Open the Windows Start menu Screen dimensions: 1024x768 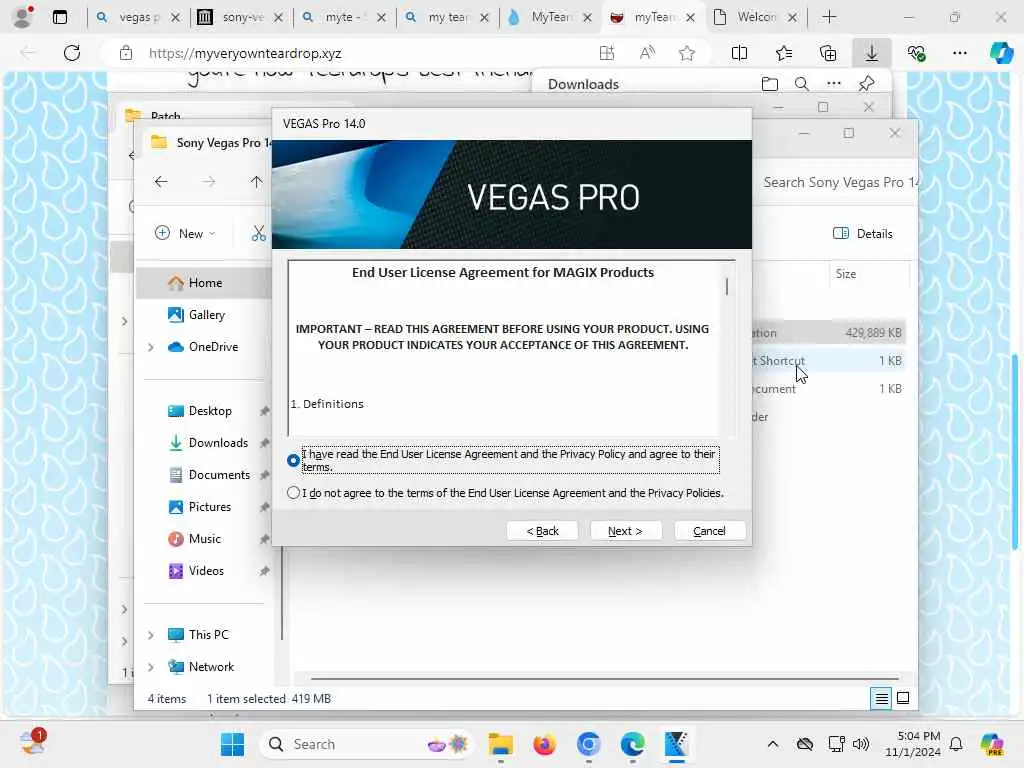[232, 744]
